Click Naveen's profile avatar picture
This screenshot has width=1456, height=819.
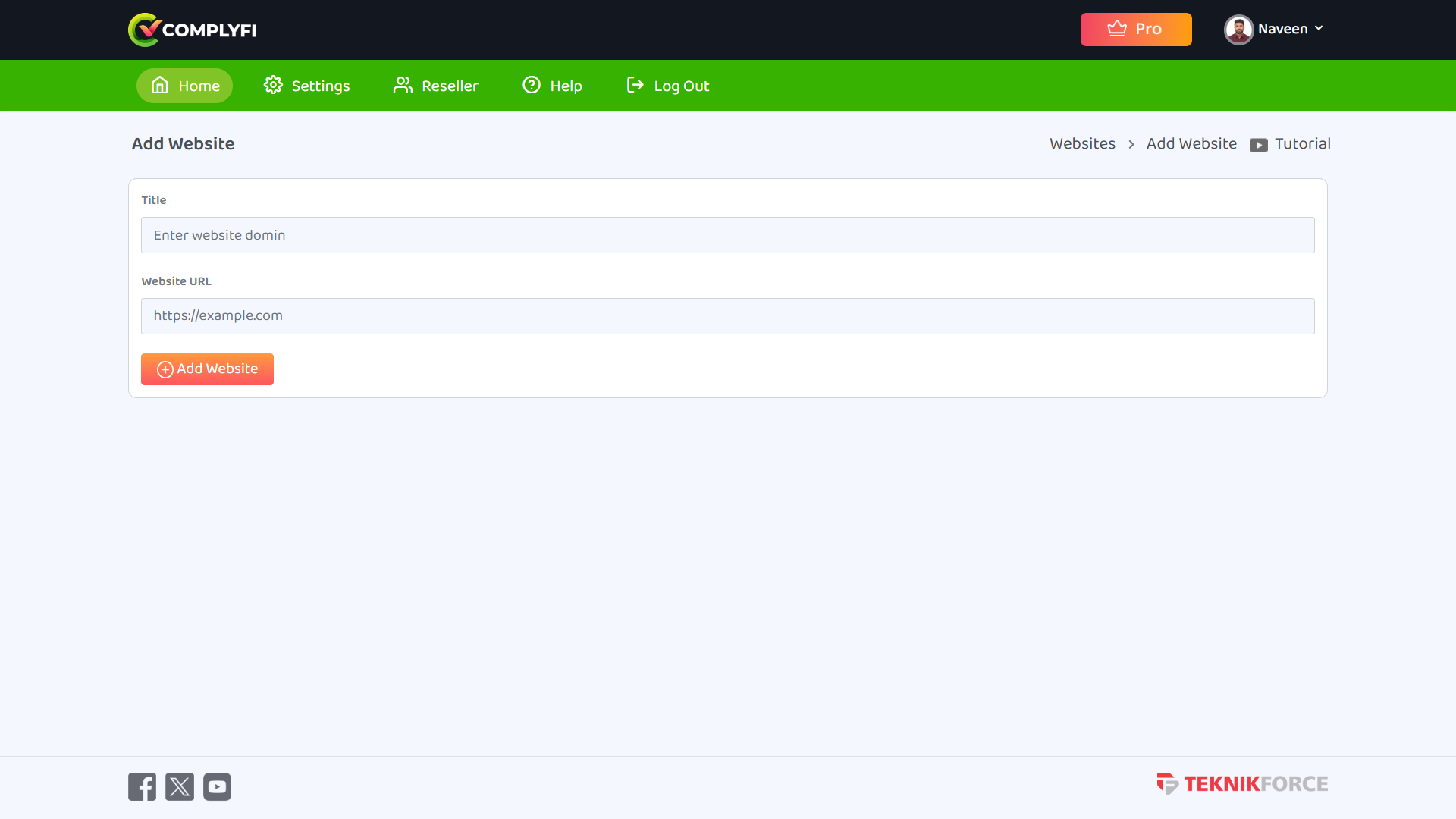pyautogui.click(x=1238, y=30)
